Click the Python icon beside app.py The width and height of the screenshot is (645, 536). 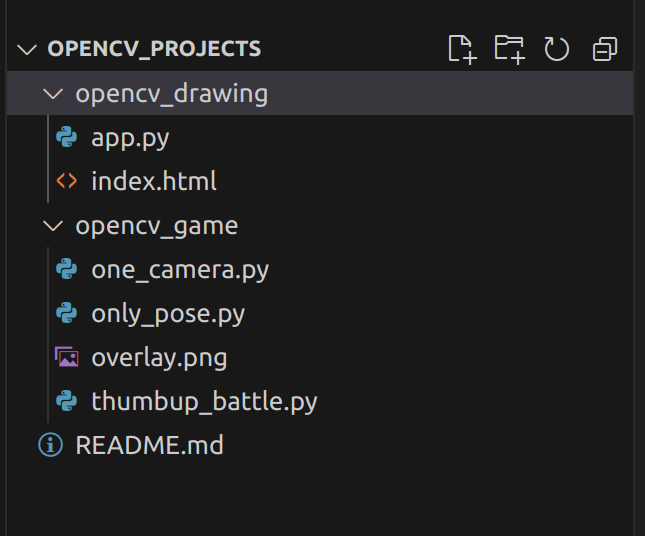click(x=67, y=137)
